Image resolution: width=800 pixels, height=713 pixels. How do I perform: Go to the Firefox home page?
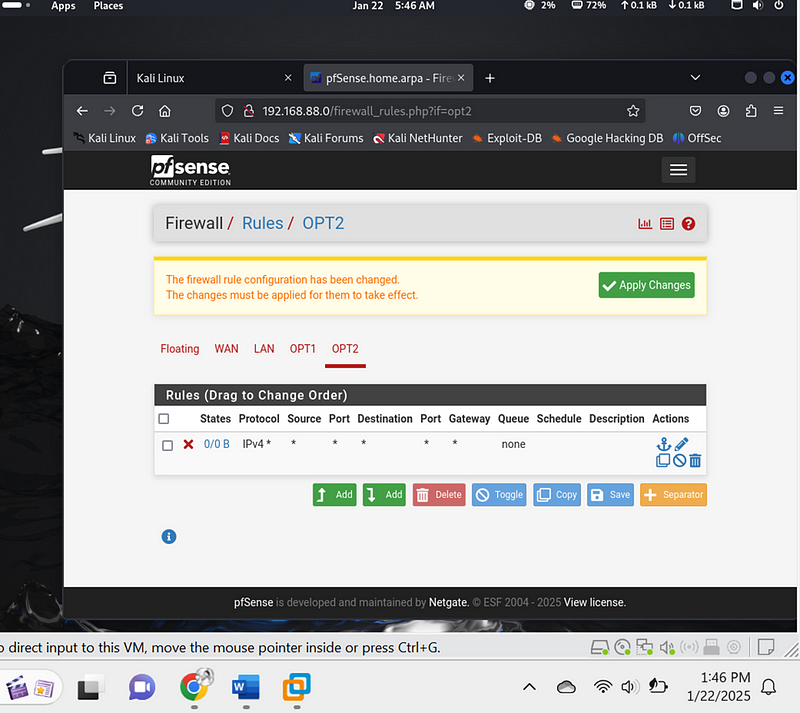[165, 111]
